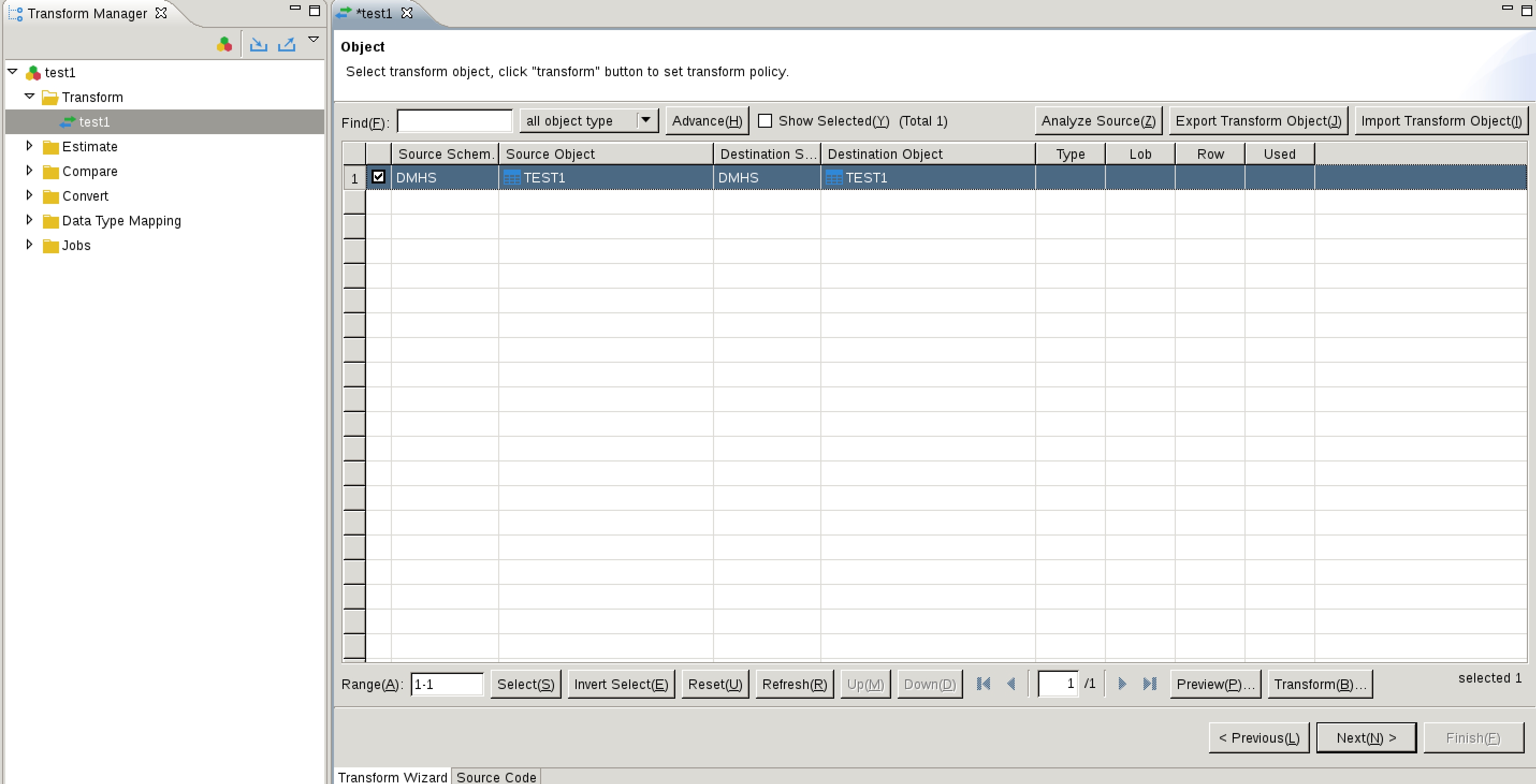Go to the previous page arrow
The height and width of the screenshot is (784, 1536).
[x=1011, y=684]
